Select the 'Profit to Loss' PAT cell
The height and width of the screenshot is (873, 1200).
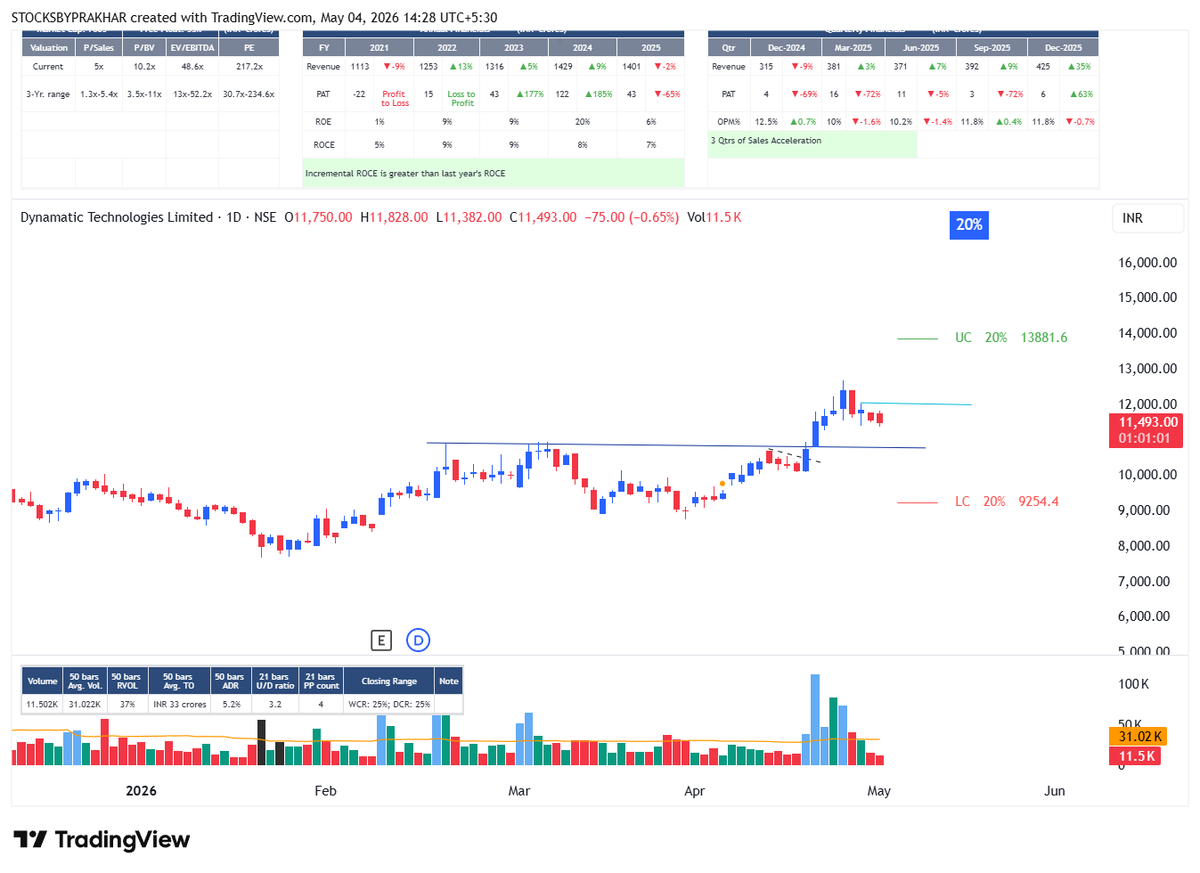click(x=393, y=98)
